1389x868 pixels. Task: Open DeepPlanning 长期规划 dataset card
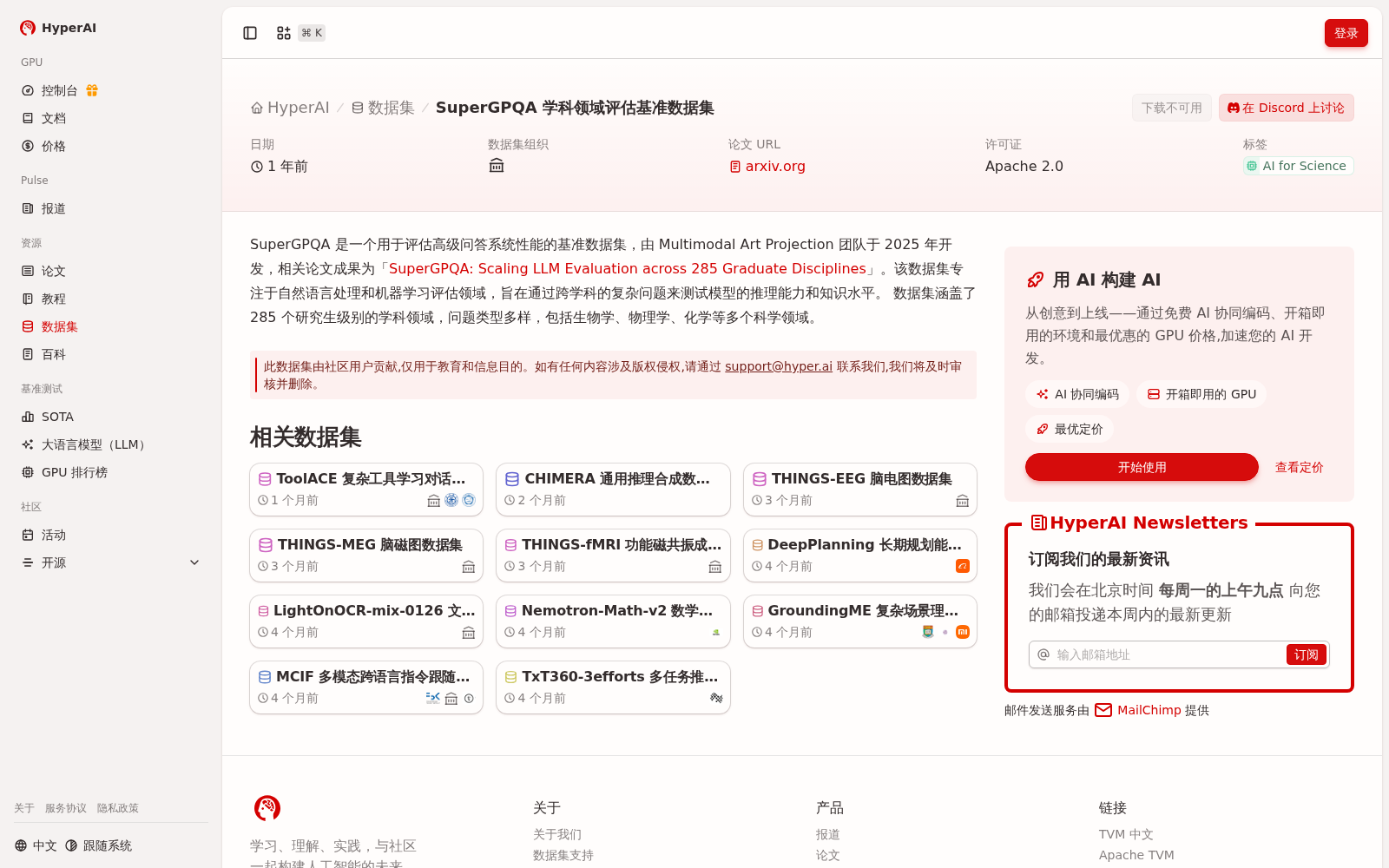[x=860, y=556]
